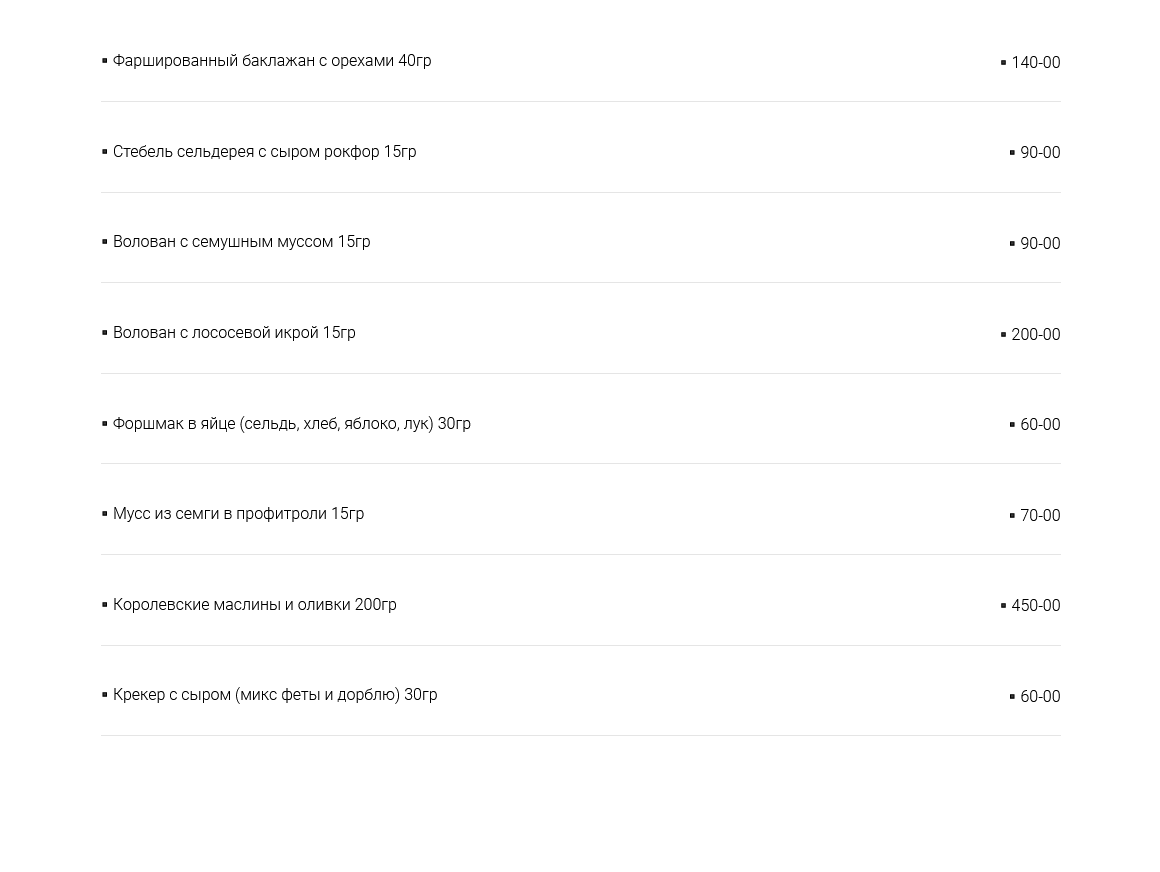Click the price of the «Форшмак в яйце» item
Image resolution: width=1160 pixels, height=872 pixels.
1039,425
